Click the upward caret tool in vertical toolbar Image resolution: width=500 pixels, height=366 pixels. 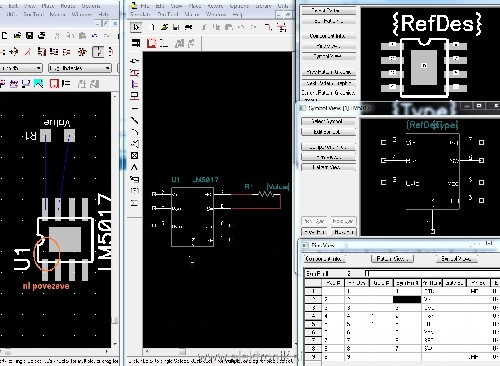point(135,167)
